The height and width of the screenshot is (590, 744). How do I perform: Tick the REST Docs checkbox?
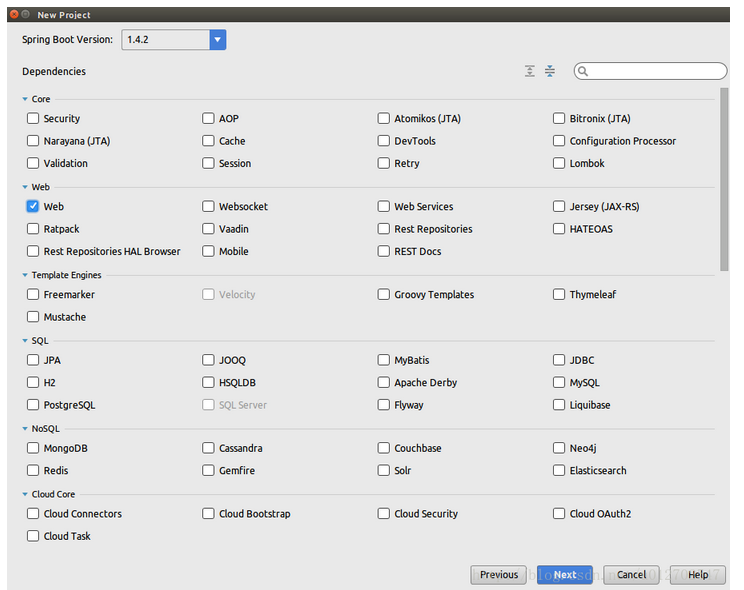tap(383, 251)
